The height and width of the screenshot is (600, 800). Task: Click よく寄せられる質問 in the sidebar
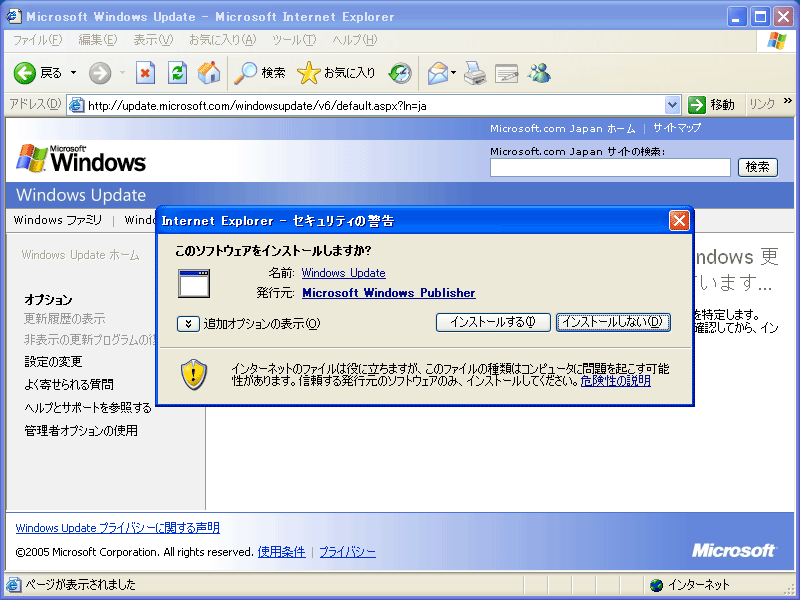69,384
